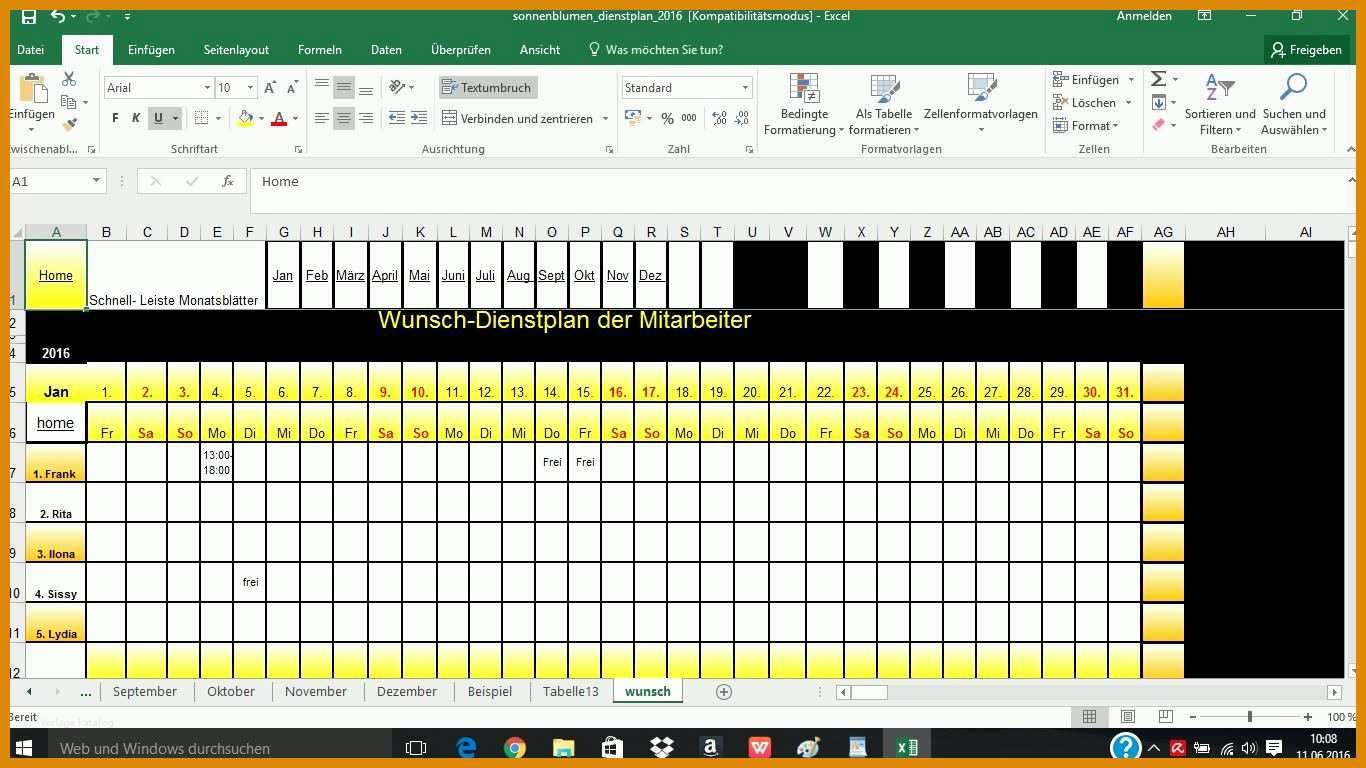1366x768 pixels.
Task: Click the decrease indent icon
Action: click(397, 118)
